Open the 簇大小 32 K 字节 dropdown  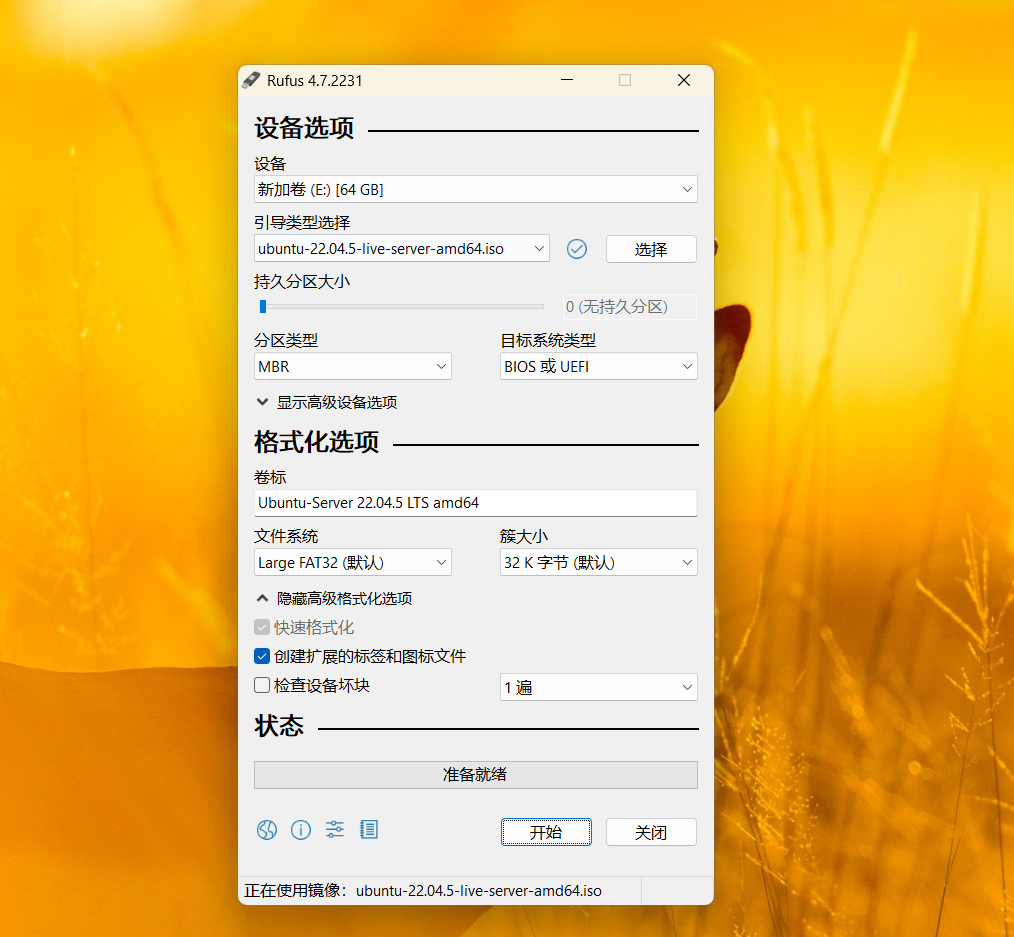(x=598, y=562)
